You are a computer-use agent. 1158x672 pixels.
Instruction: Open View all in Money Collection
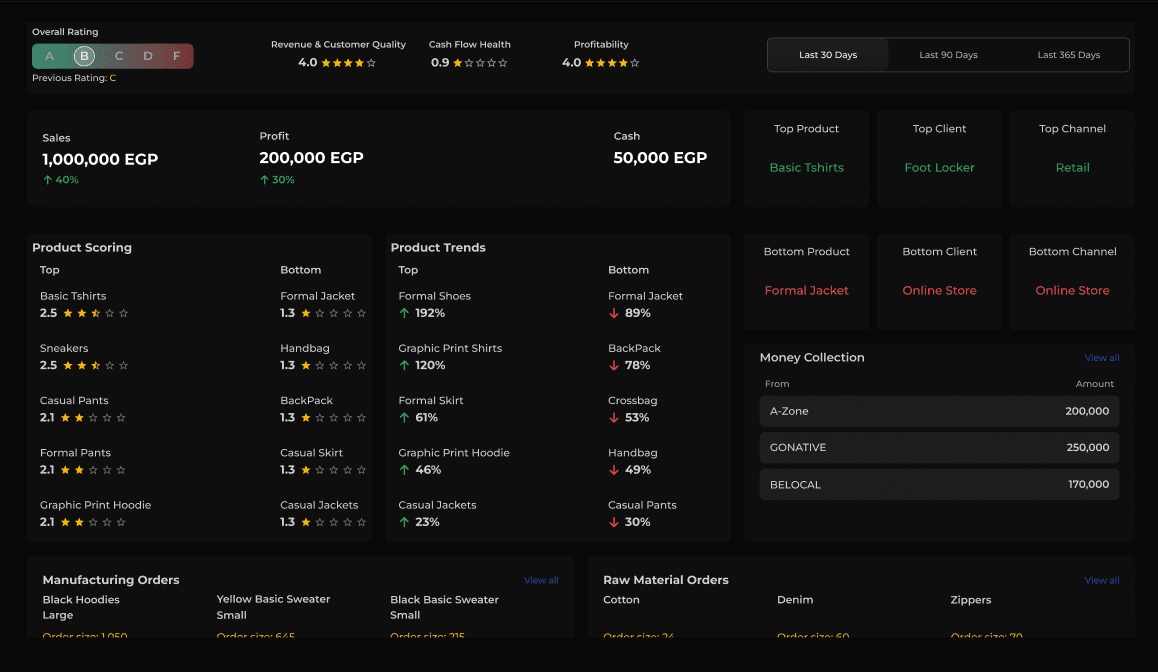1102,357
